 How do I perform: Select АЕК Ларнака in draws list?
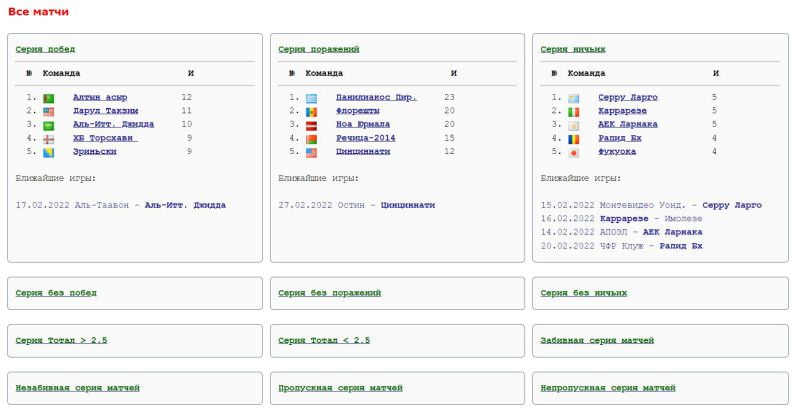coord(627,125)
